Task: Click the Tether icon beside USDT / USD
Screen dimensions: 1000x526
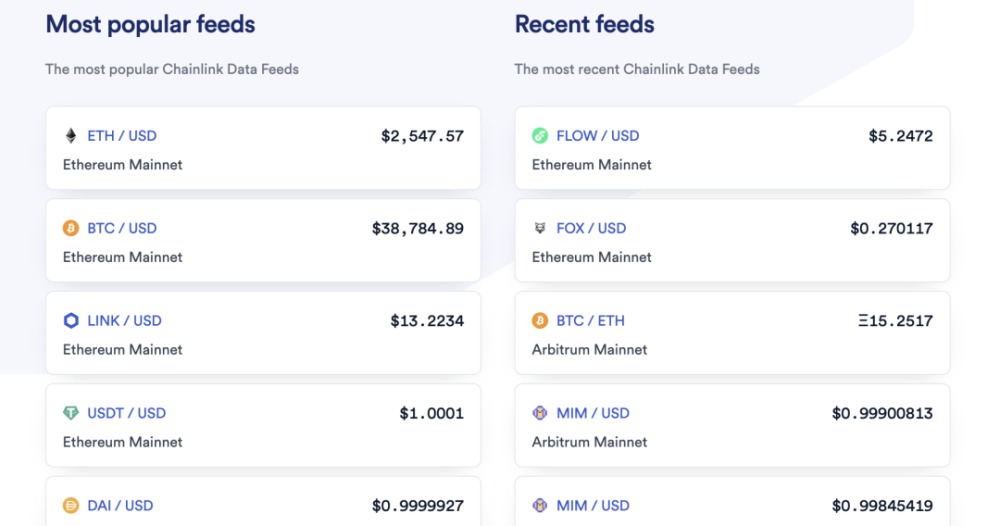Action: click(x=71, y=413)
